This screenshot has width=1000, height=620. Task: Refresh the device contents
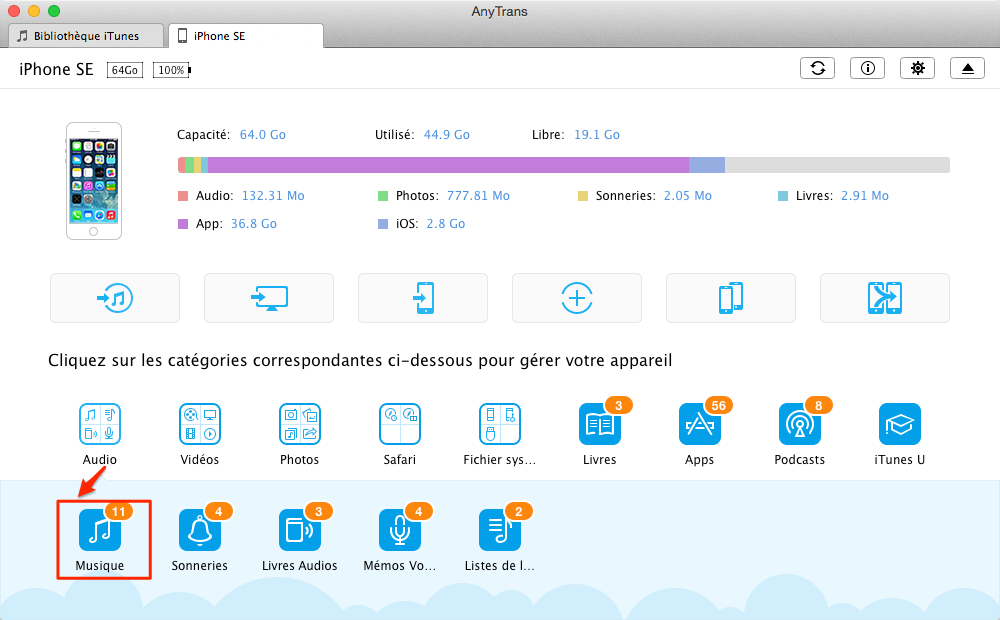[818, 68]
